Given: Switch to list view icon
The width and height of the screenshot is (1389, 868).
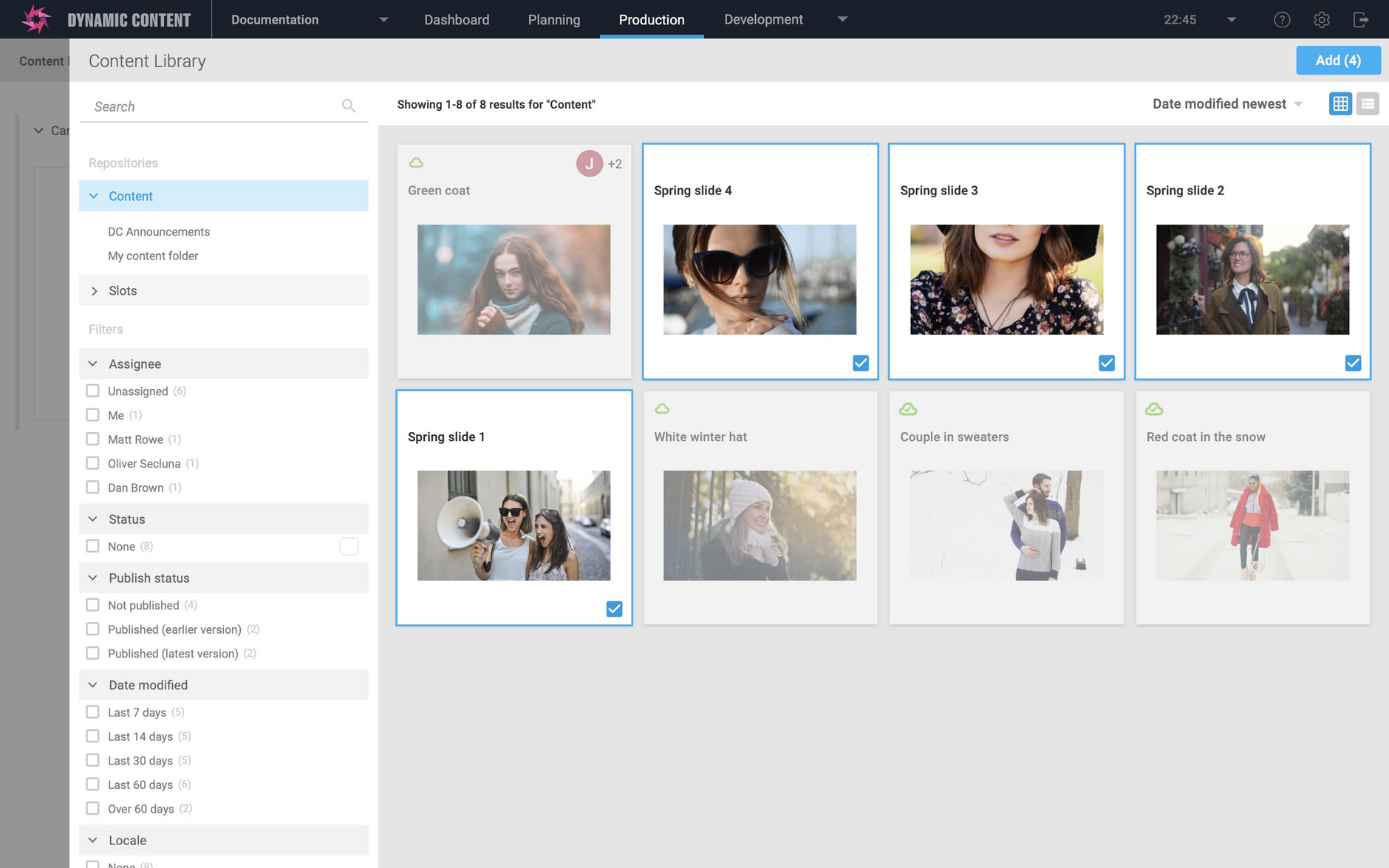Looking at the screenshot, I should [x=1368, y=103].
